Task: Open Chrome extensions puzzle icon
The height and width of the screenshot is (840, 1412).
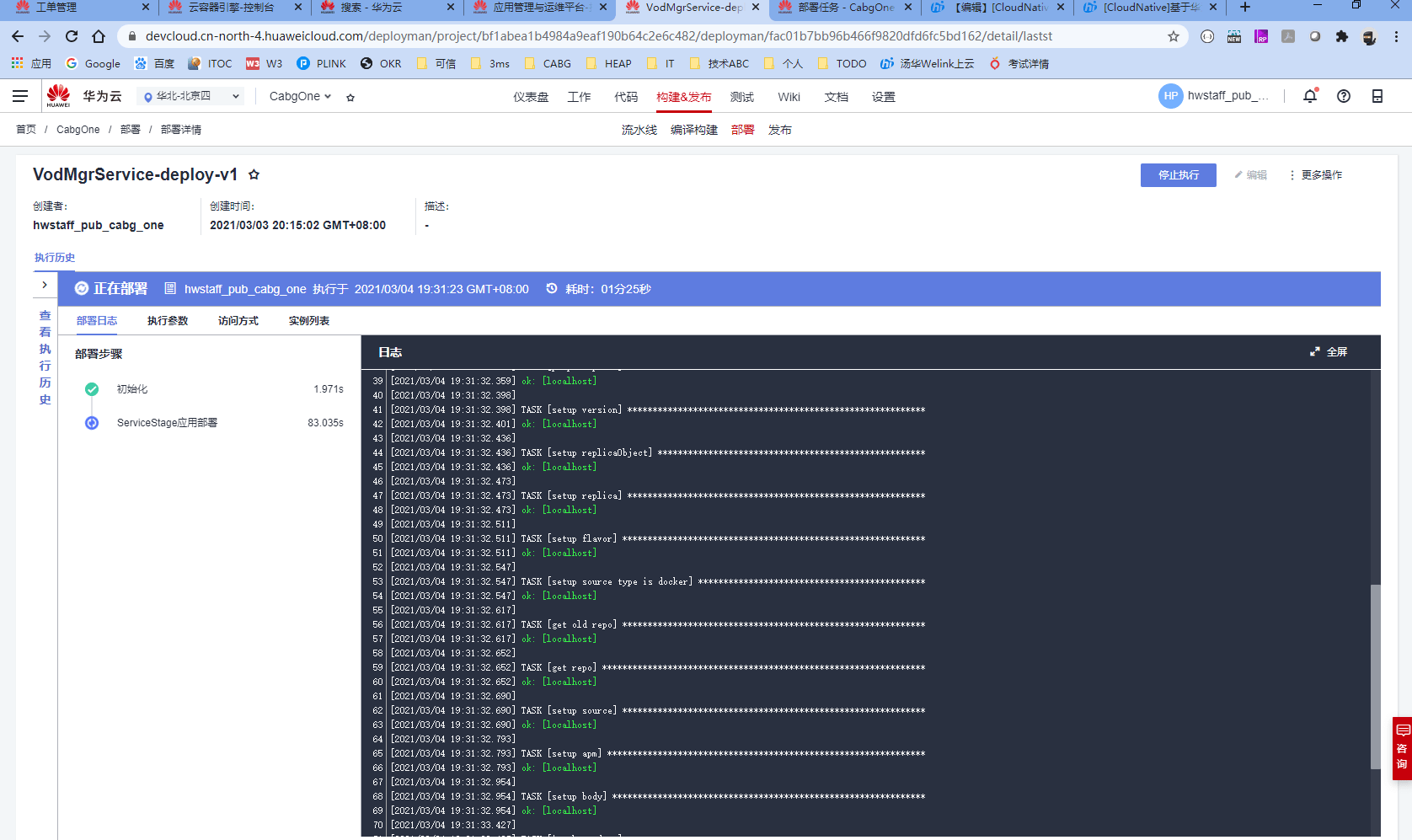Action: click(x=1342, y=36)
